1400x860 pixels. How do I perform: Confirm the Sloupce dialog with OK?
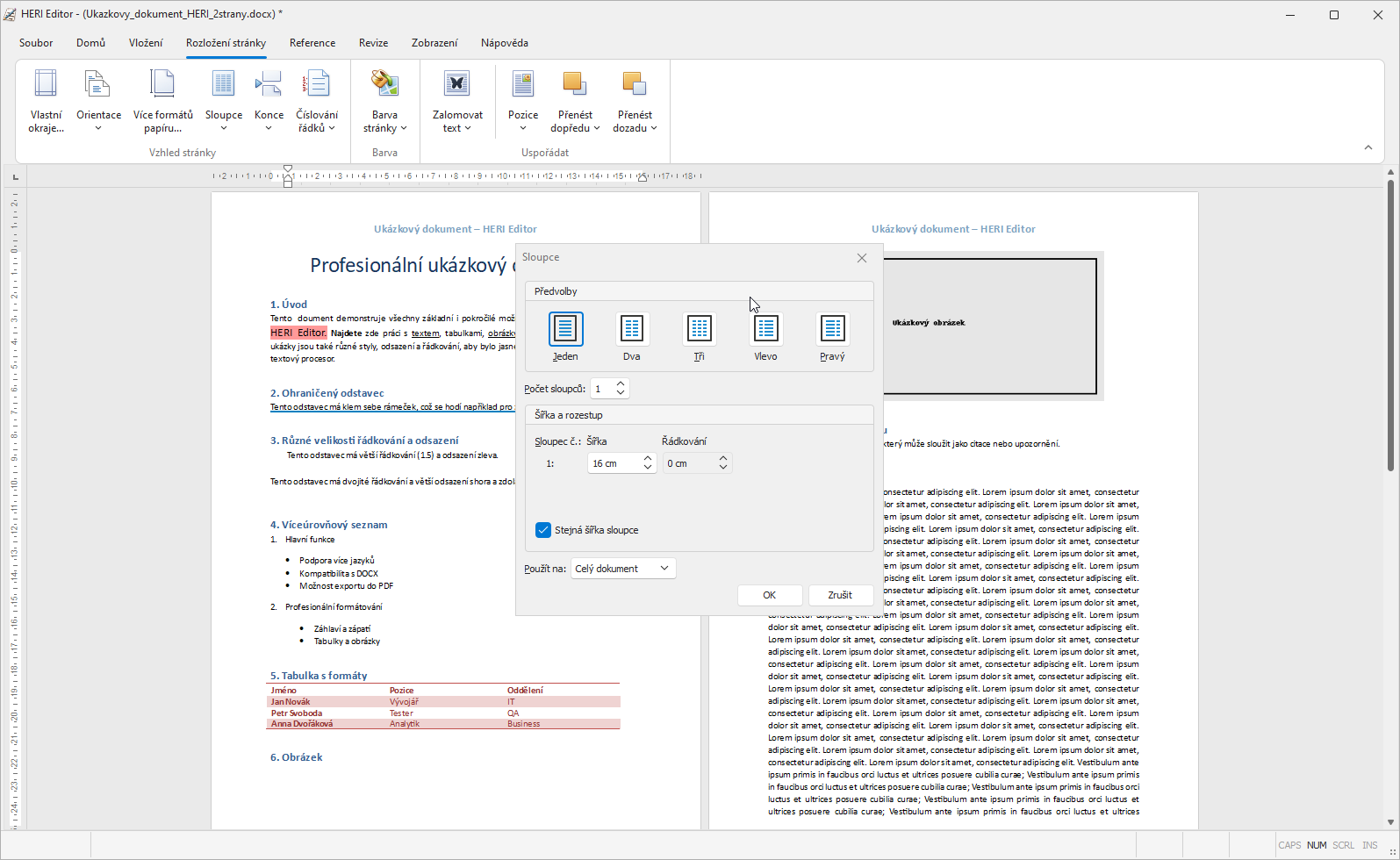(769, 595)
